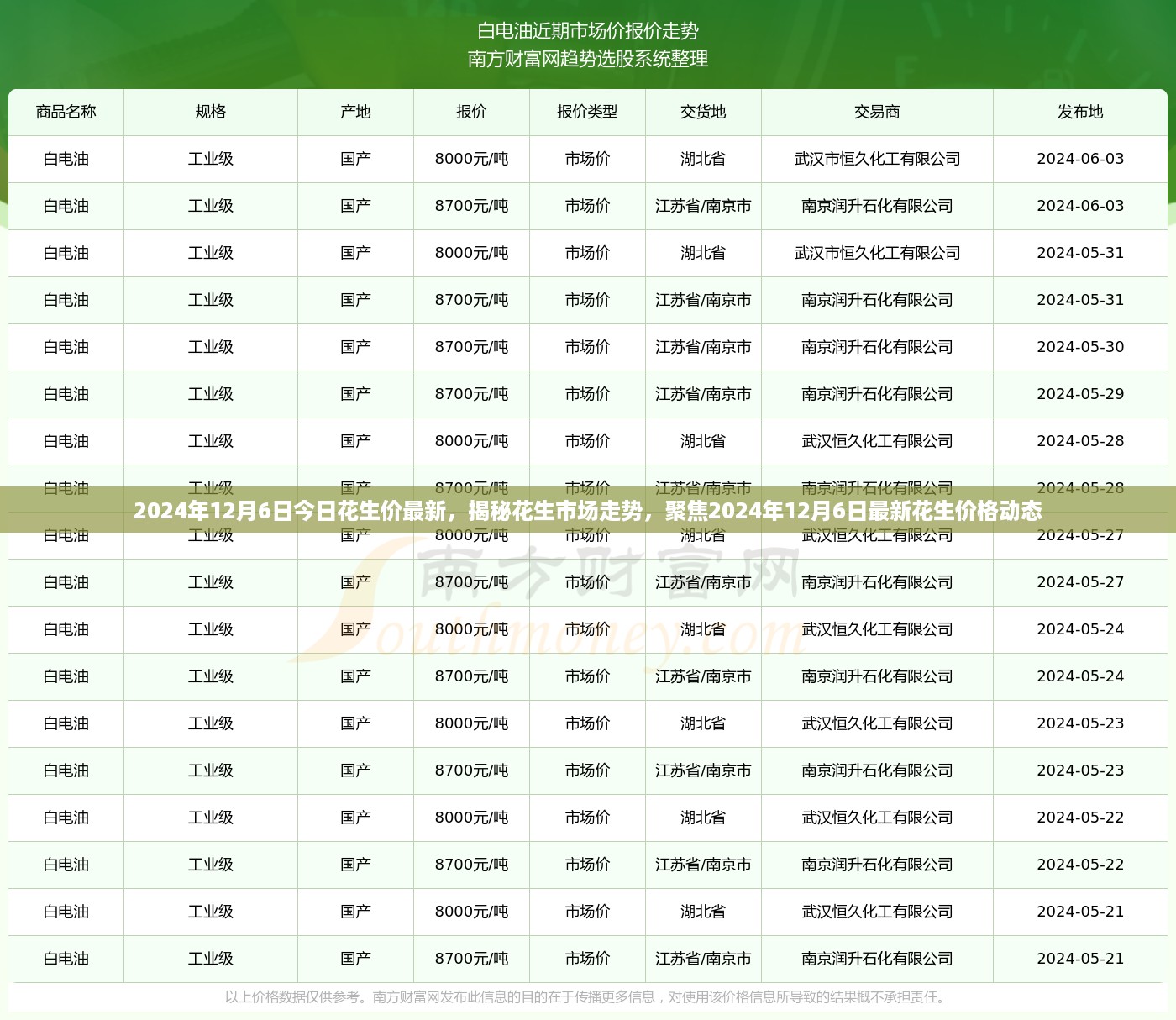1176x1020 pixels.
Task: Click 8700元/吨 in the 2024-05-29 row
Action: pyautogui.click(x=471, y=394)
